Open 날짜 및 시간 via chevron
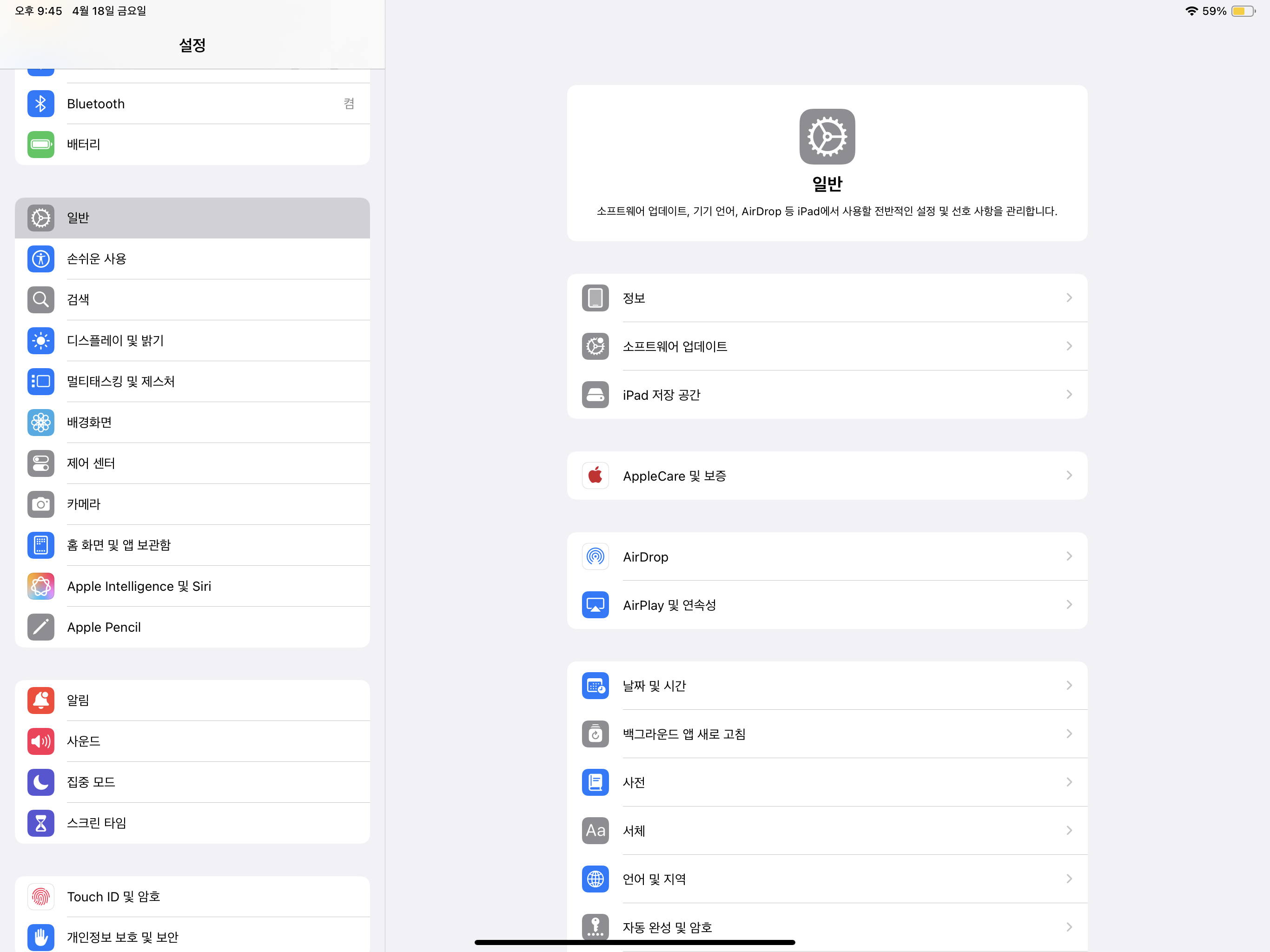This screenshot has height=952, width=1270. coord(1069,685)
